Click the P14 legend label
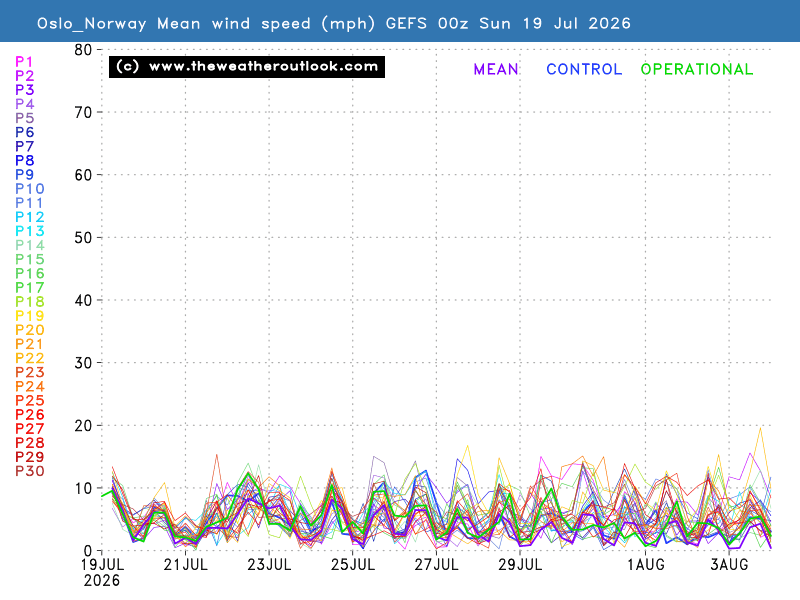Viewport: 800px width, 600px height. click(x=30, y=245)
